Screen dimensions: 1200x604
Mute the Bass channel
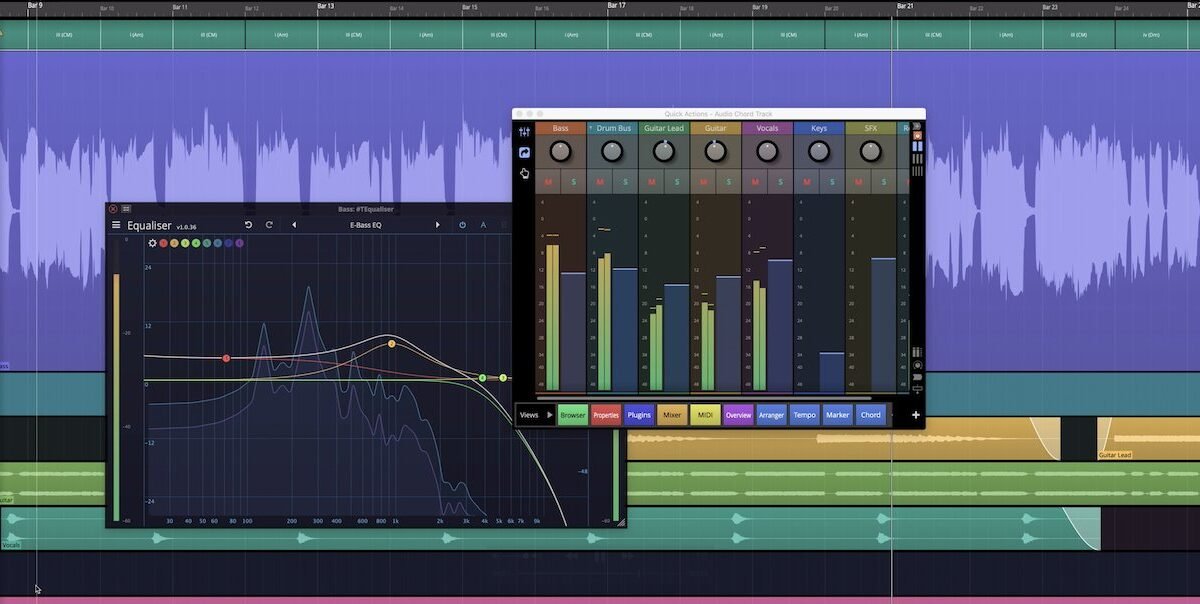548,182
